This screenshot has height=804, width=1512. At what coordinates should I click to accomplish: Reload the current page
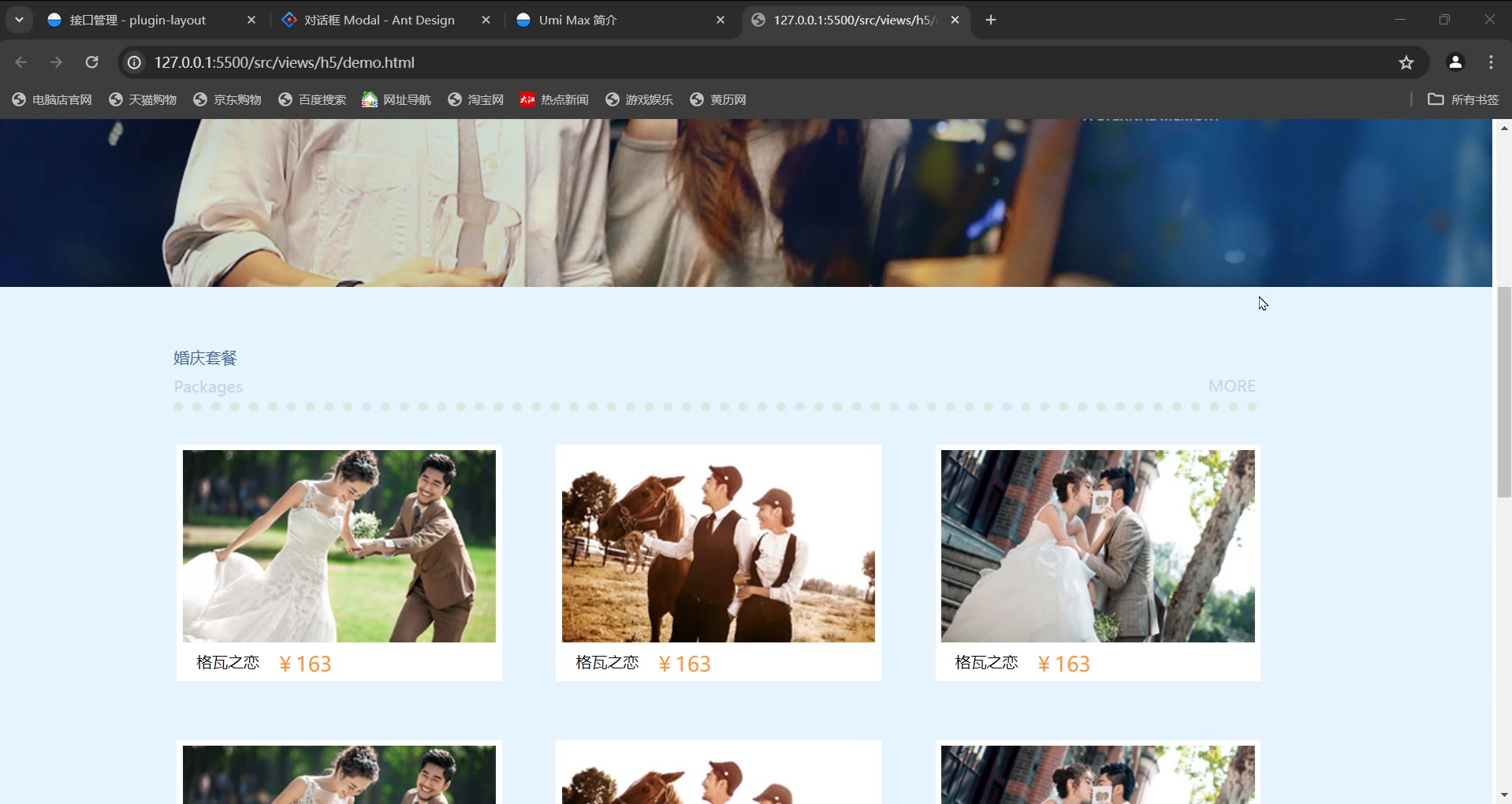coord(92,62)
